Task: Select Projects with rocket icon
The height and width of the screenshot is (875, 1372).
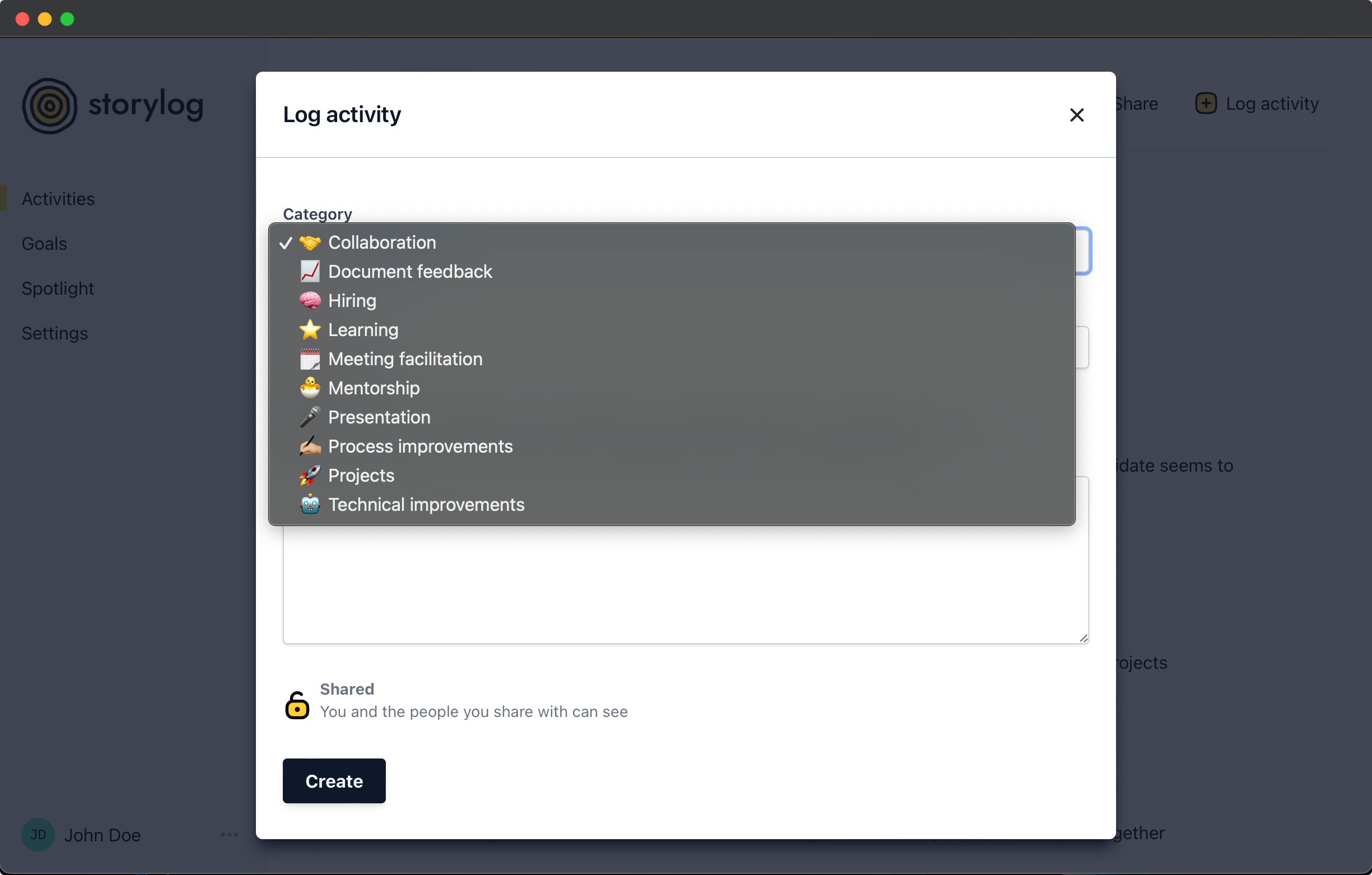Action: click(361, 476)
